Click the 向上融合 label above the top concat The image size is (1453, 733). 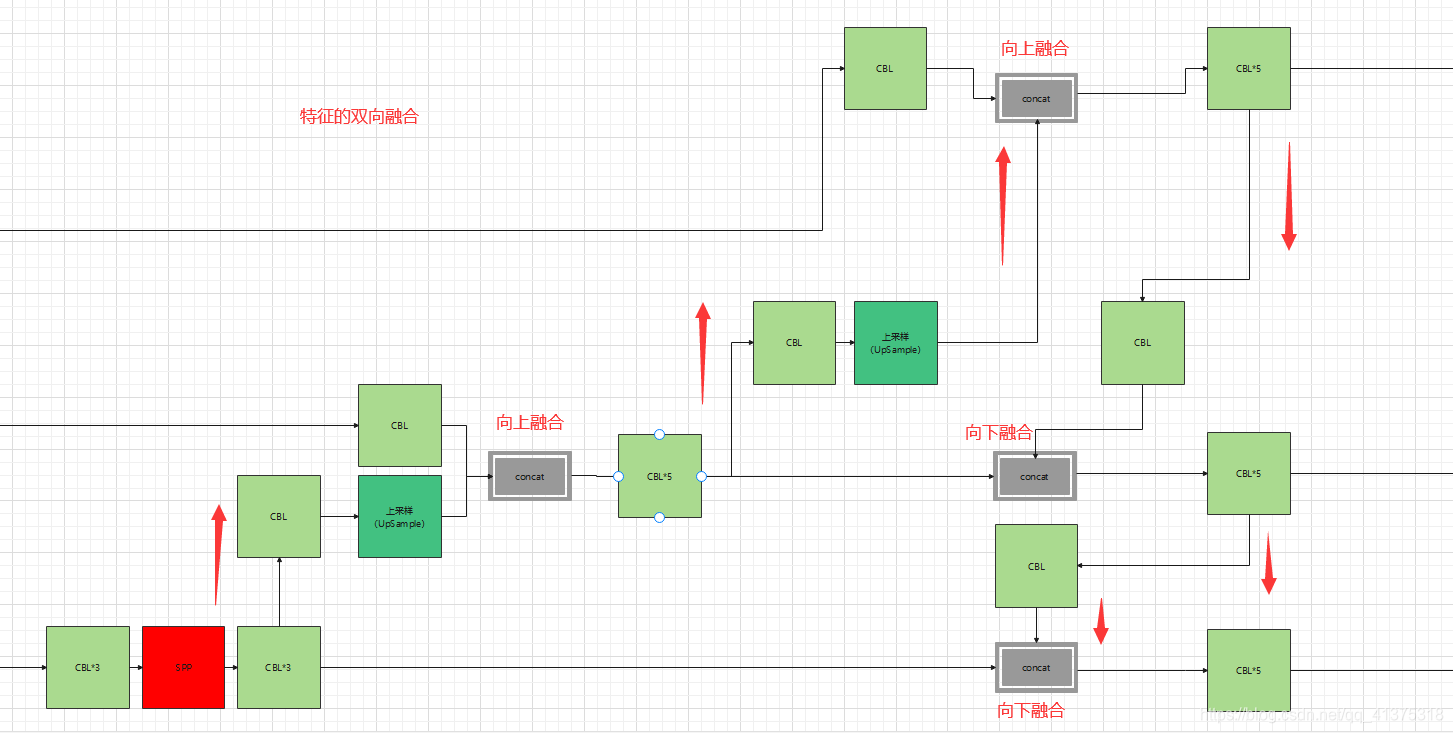1035,48
